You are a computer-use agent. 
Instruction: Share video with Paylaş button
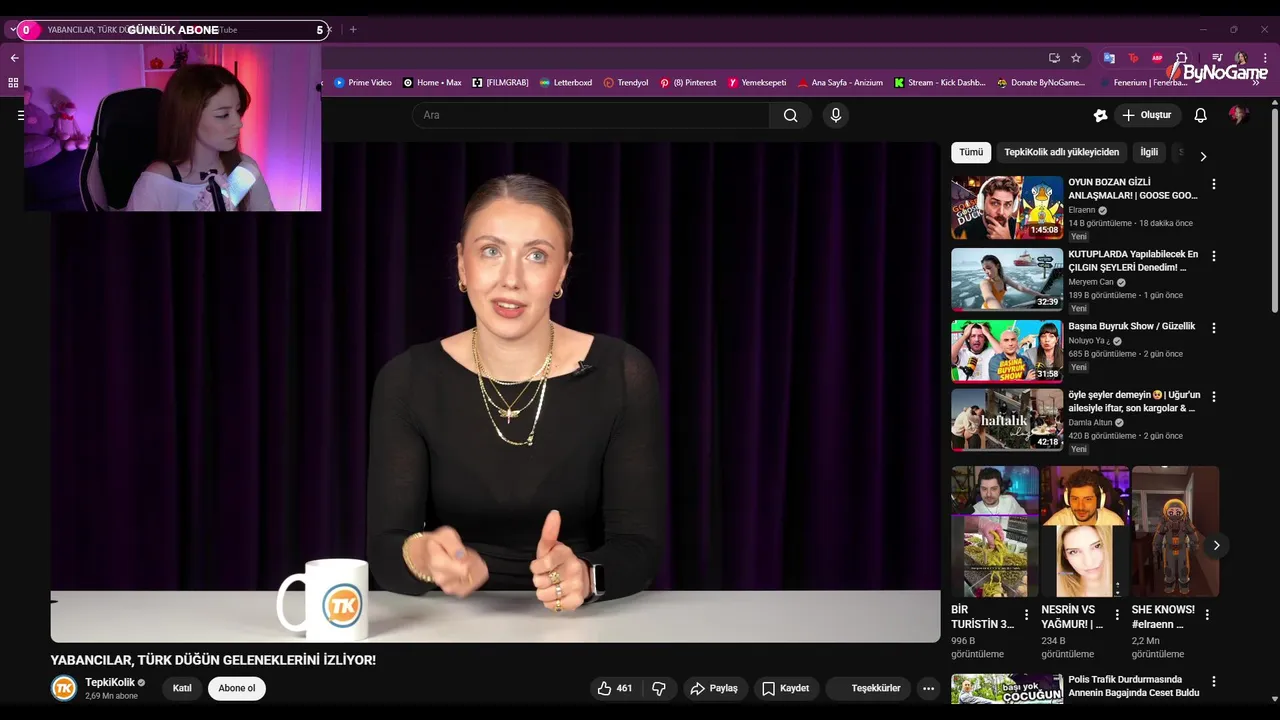click(715, 688)
